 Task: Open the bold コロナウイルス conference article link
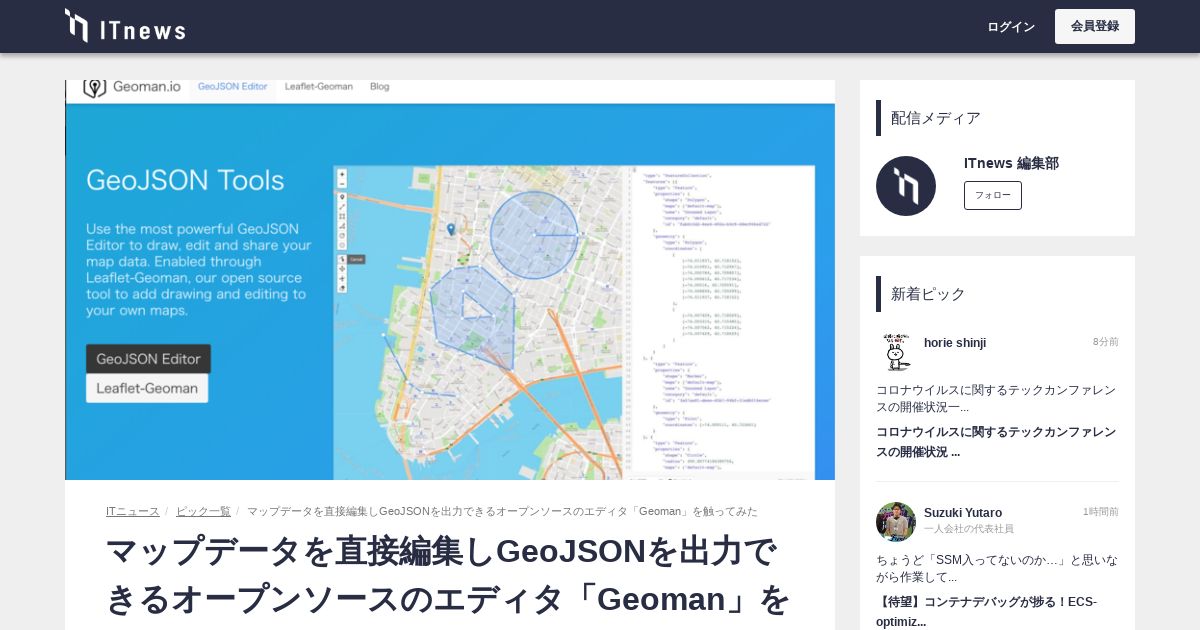tap(996, 441)
